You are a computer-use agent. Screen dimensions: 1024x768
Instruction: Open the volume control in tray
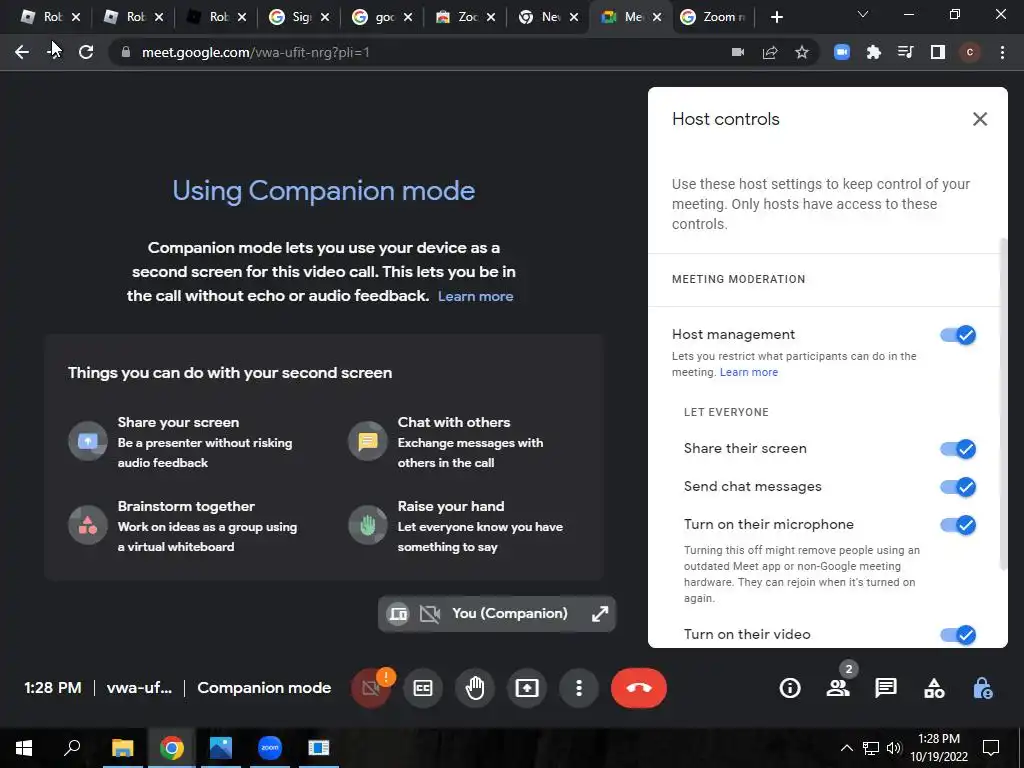coord(893,748)
